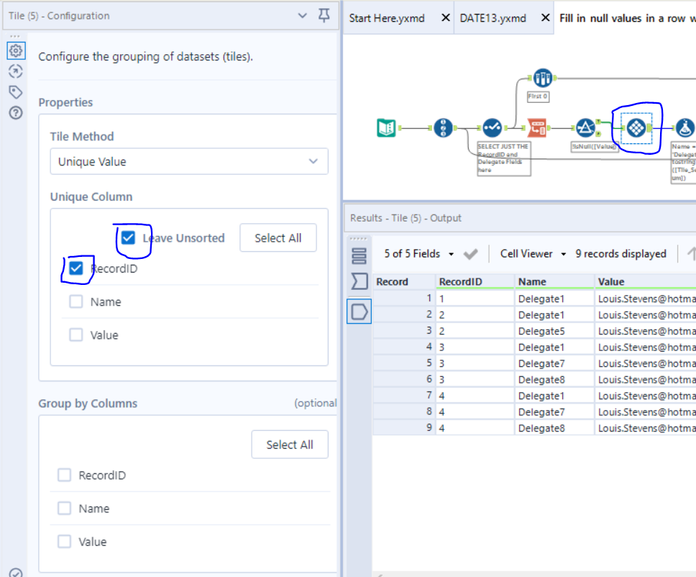Open the Annotation tag icon in sidebar
The image size is (696, 577).
[x=16, y=92]
